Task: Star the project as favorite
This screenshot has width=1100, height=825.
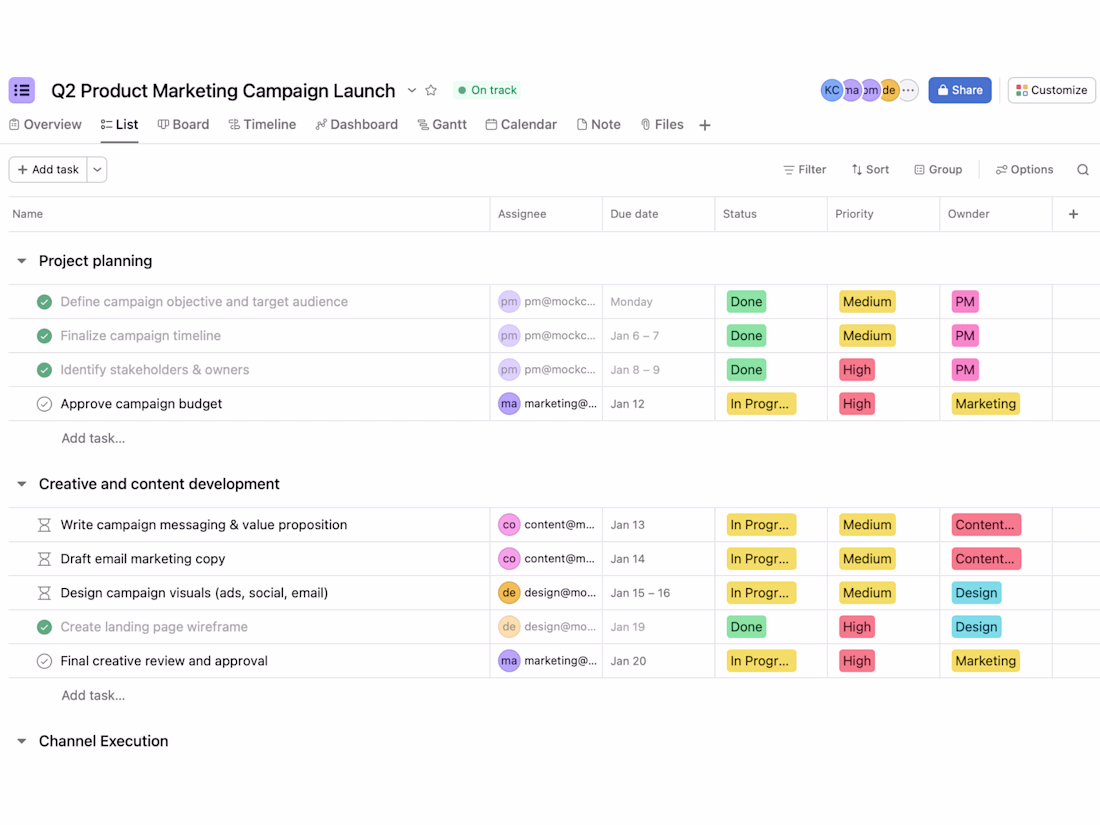Action: pyautogui.click(x=431, y=90)
